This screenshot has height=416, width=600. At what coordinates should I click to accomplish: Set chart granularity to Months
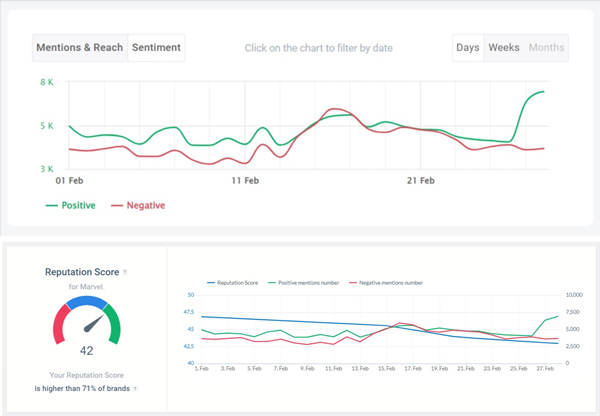tap(546, 48)
